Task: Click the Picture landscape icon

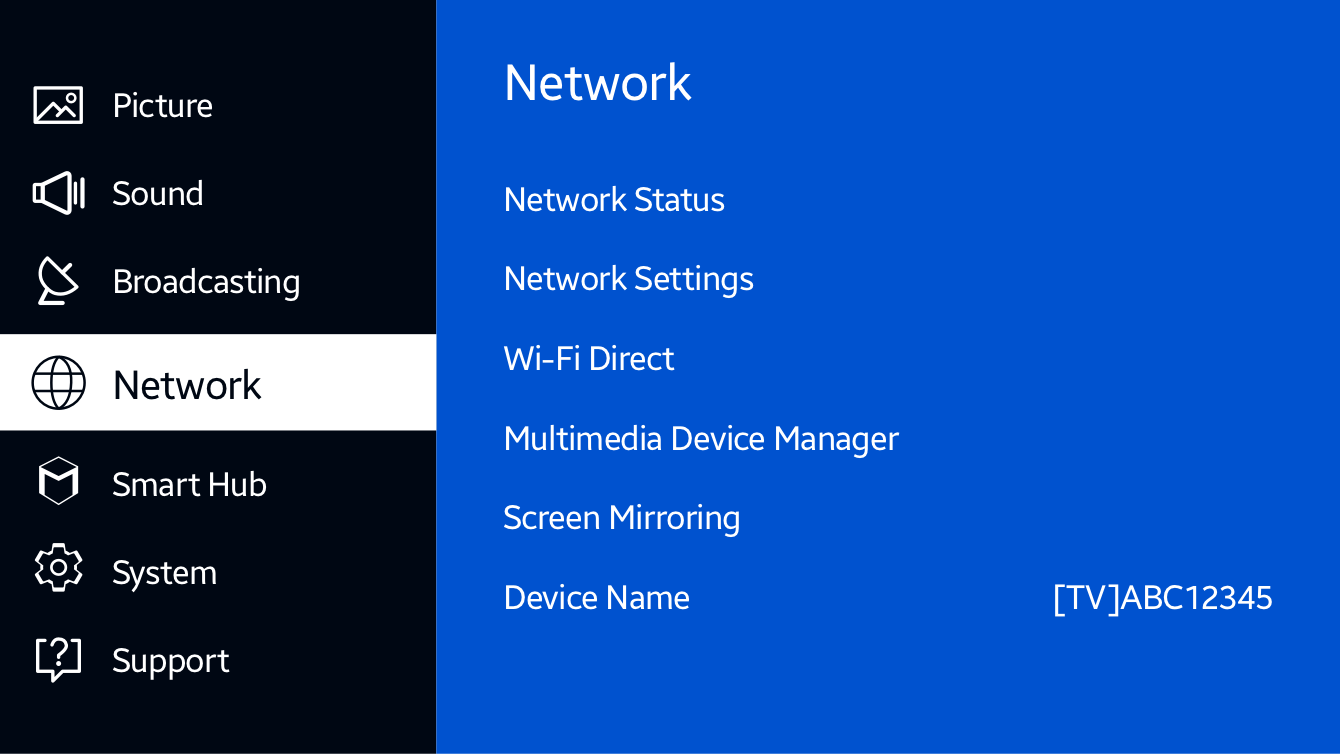Action: coord(58,105)
